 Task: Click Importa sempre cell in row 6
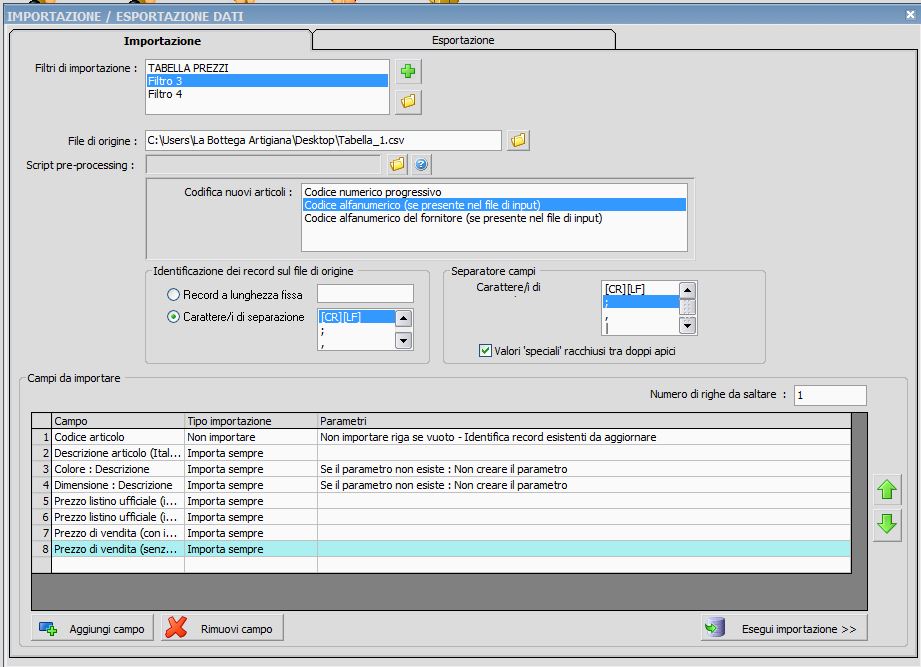[x=251, y=517]
